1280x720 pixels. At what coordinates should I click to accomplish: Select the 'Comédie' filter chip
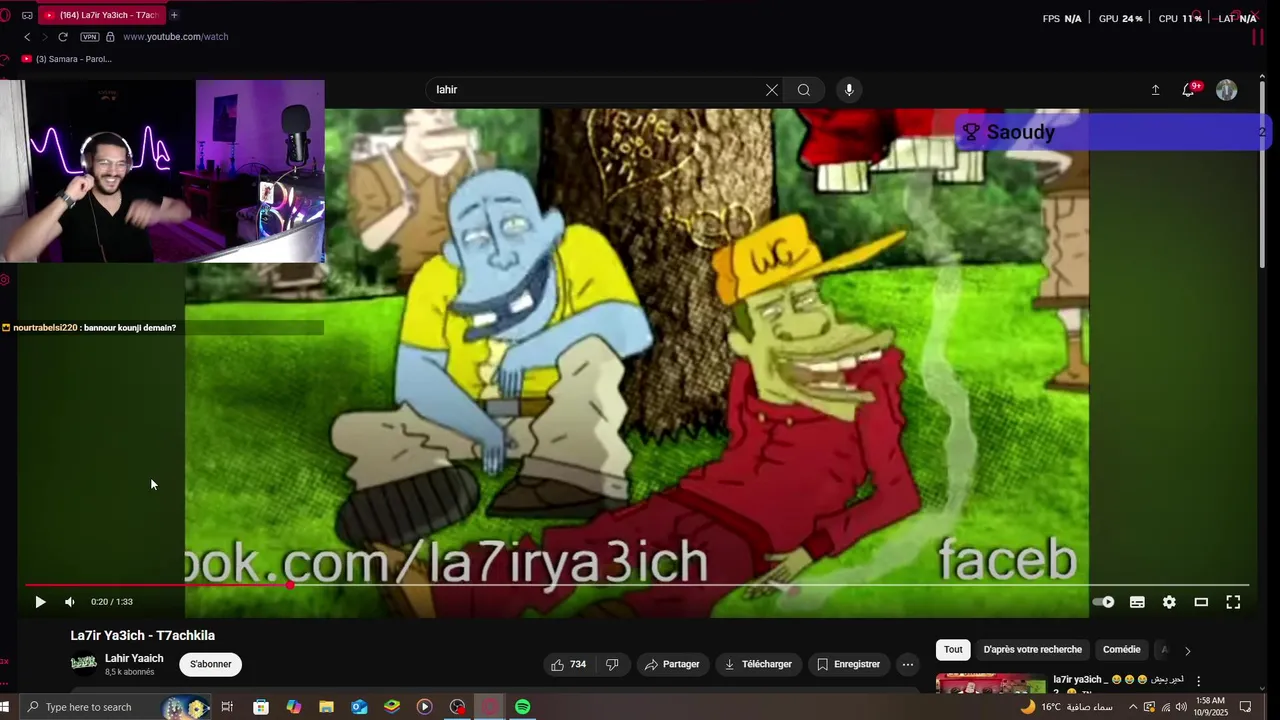1121,650
